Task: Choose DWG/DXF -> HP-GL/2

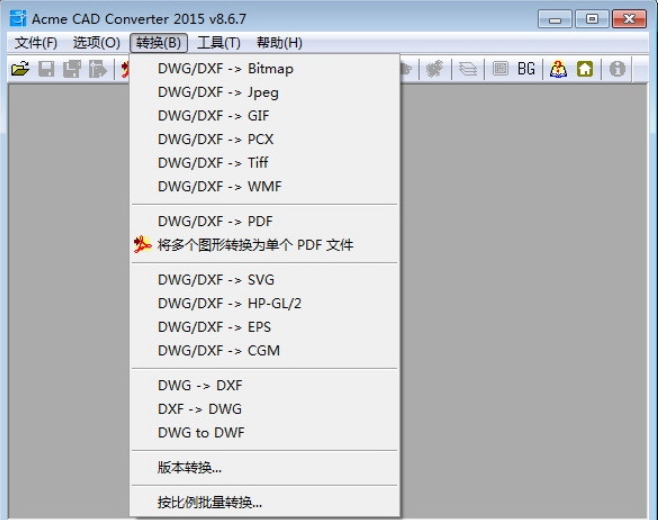Action: [x=264, y=303]
